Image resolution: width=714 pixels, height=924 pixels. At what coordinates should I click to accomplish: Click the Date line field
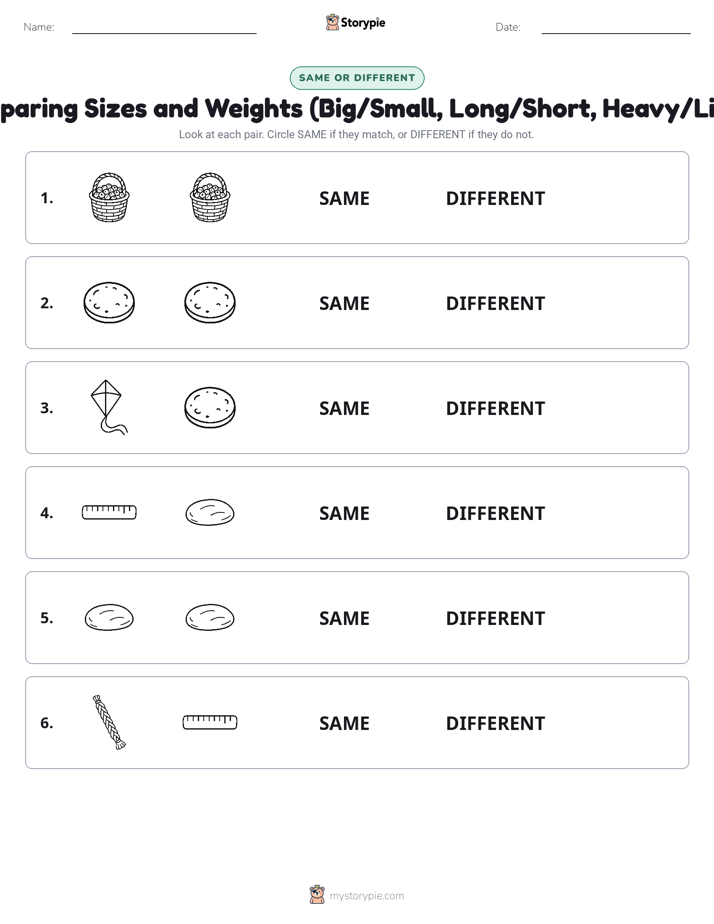[616, 27]
